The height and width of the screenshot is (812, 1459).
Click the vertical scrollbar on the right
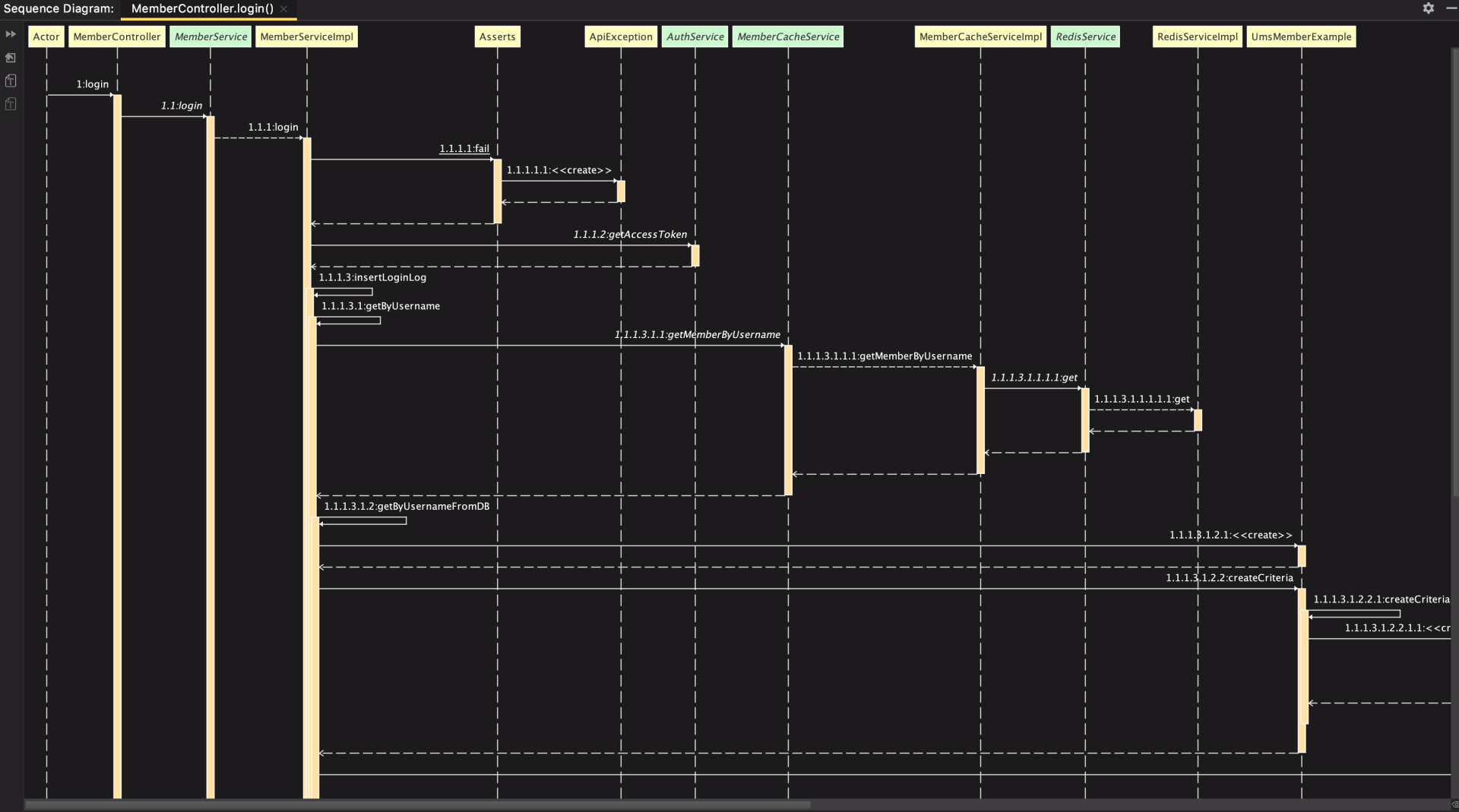click(1454, 273)
